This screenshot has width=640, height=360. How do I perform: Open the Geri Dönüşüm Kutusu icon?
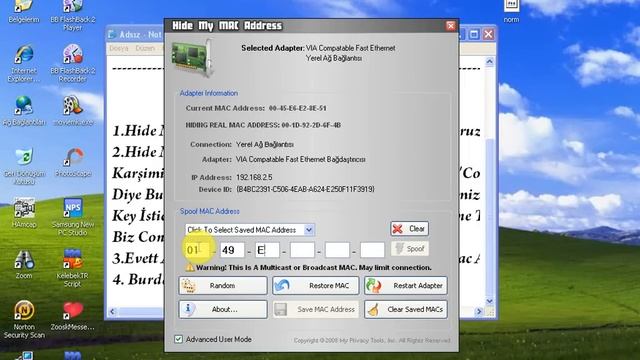[24, 167]
